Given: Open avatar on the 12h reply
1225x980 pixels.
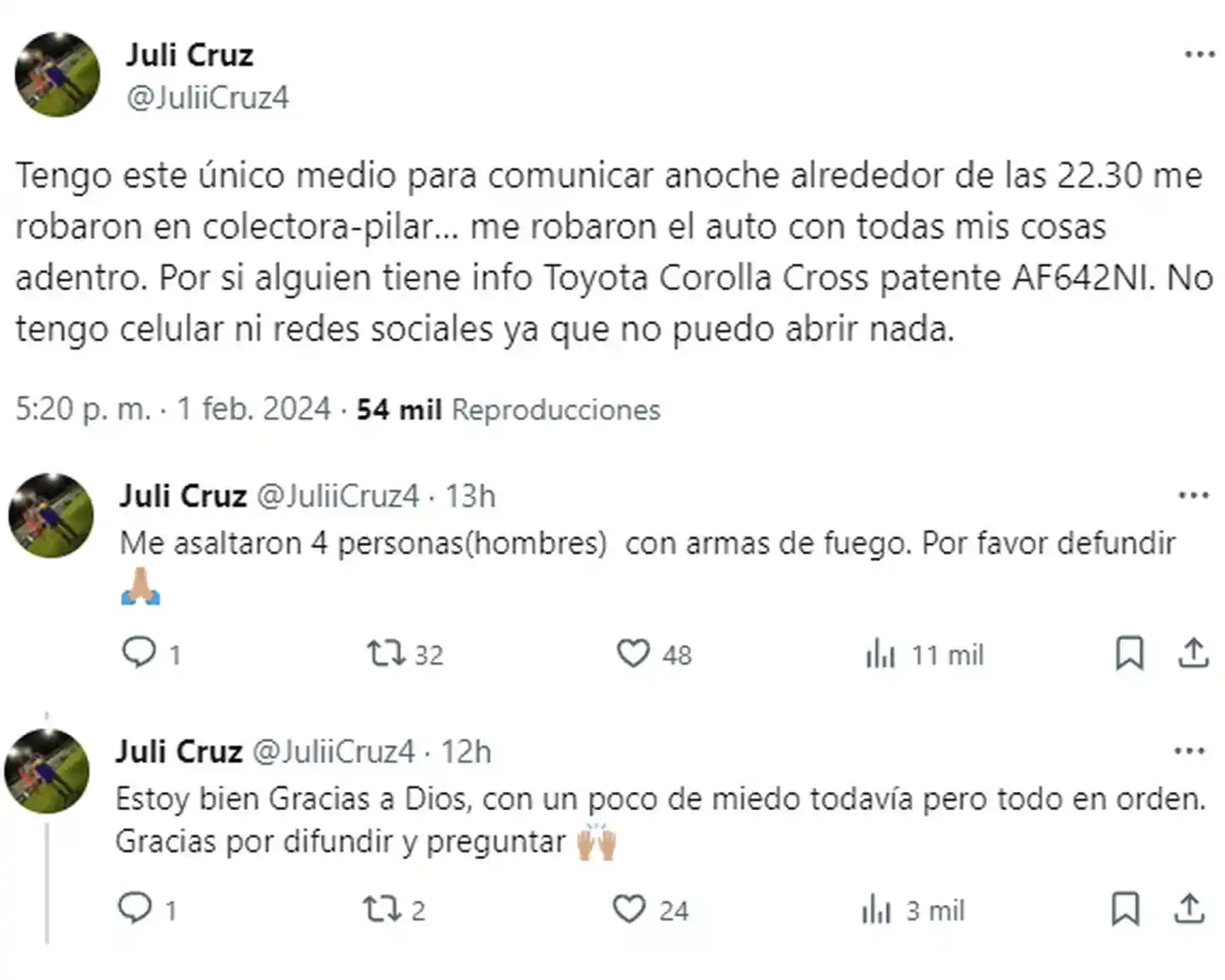Looking at the screenshot, I should [x=48, y=771].
